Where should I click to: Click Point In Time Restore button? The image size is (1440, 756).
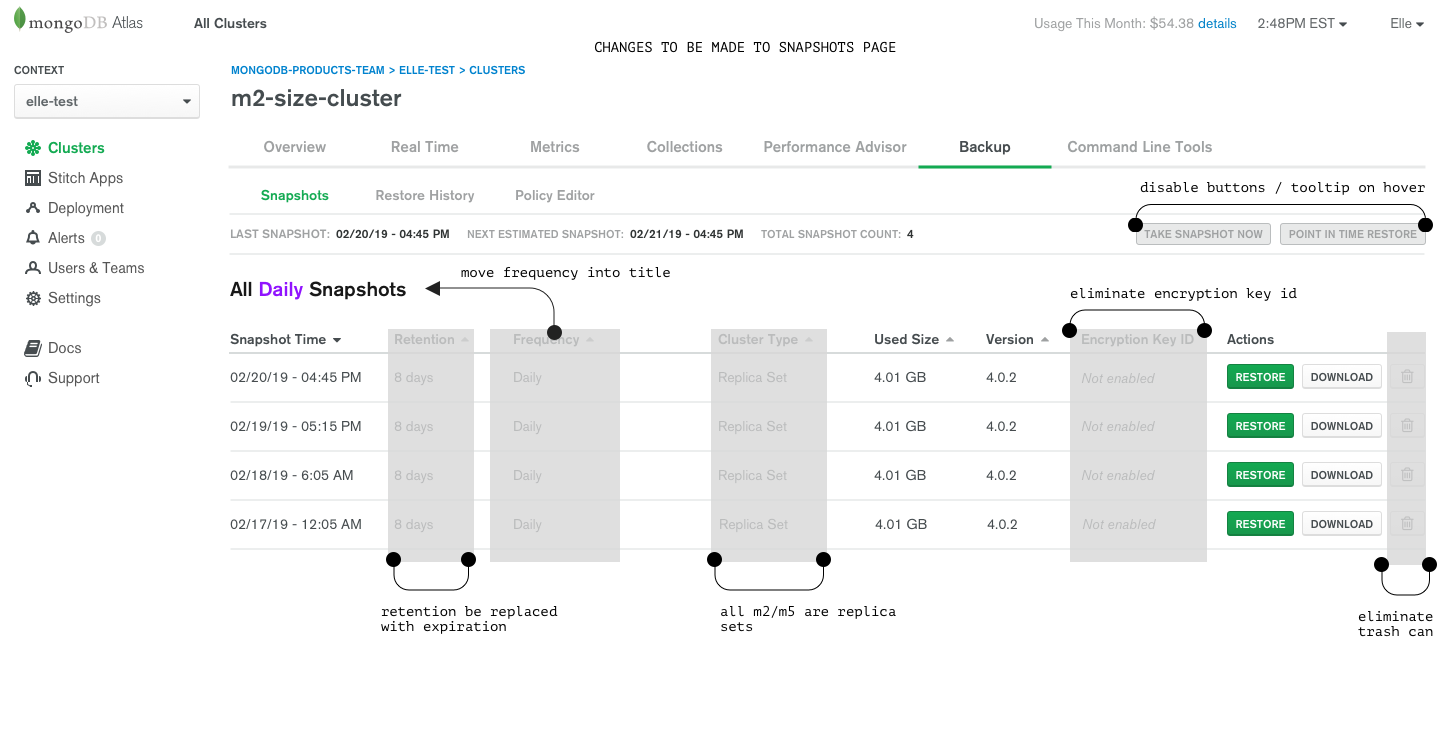pos(1352,234)
